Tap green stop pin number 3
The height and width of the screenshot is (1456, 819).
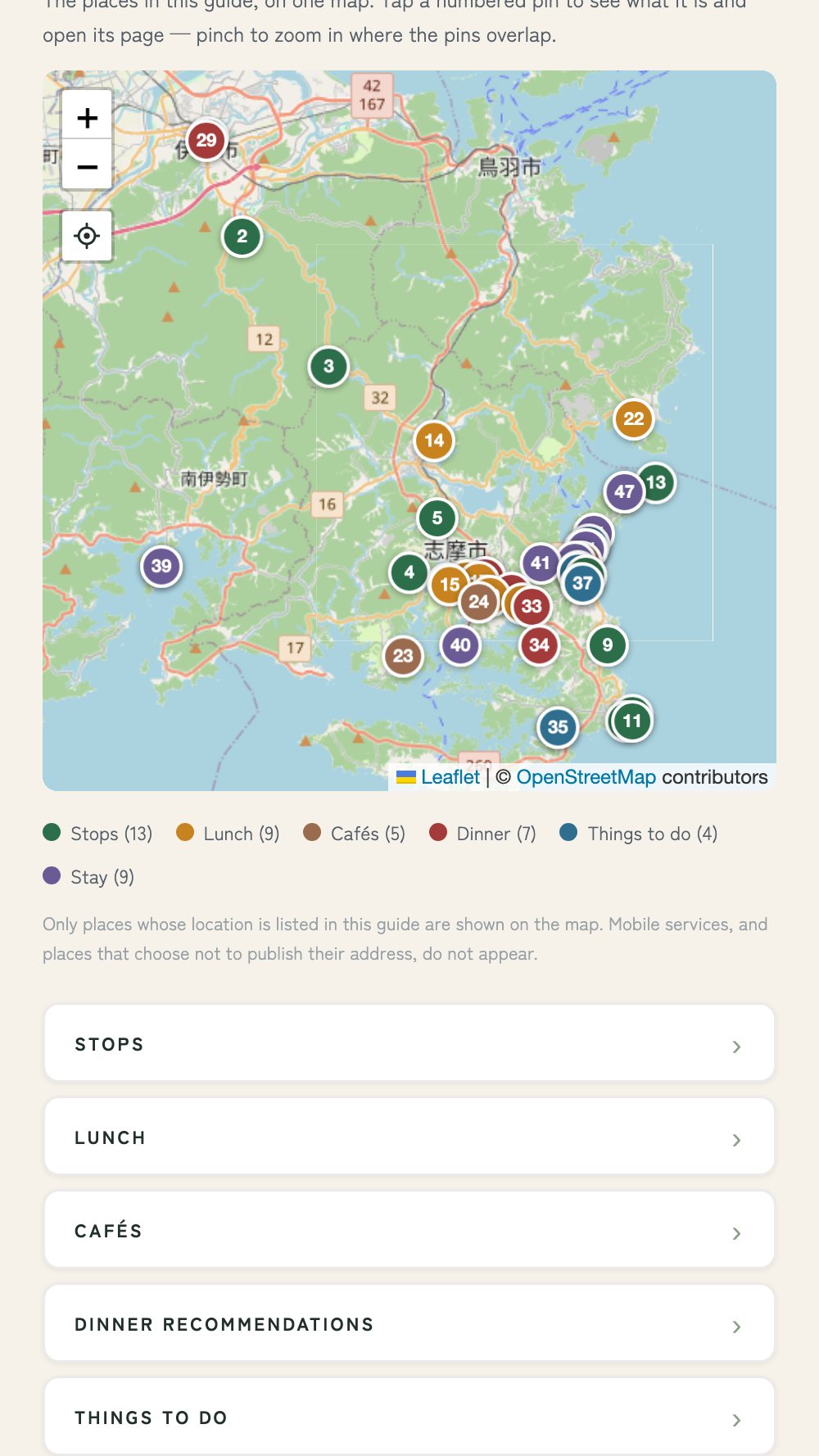pyautogui.click(x=328, y=366)
